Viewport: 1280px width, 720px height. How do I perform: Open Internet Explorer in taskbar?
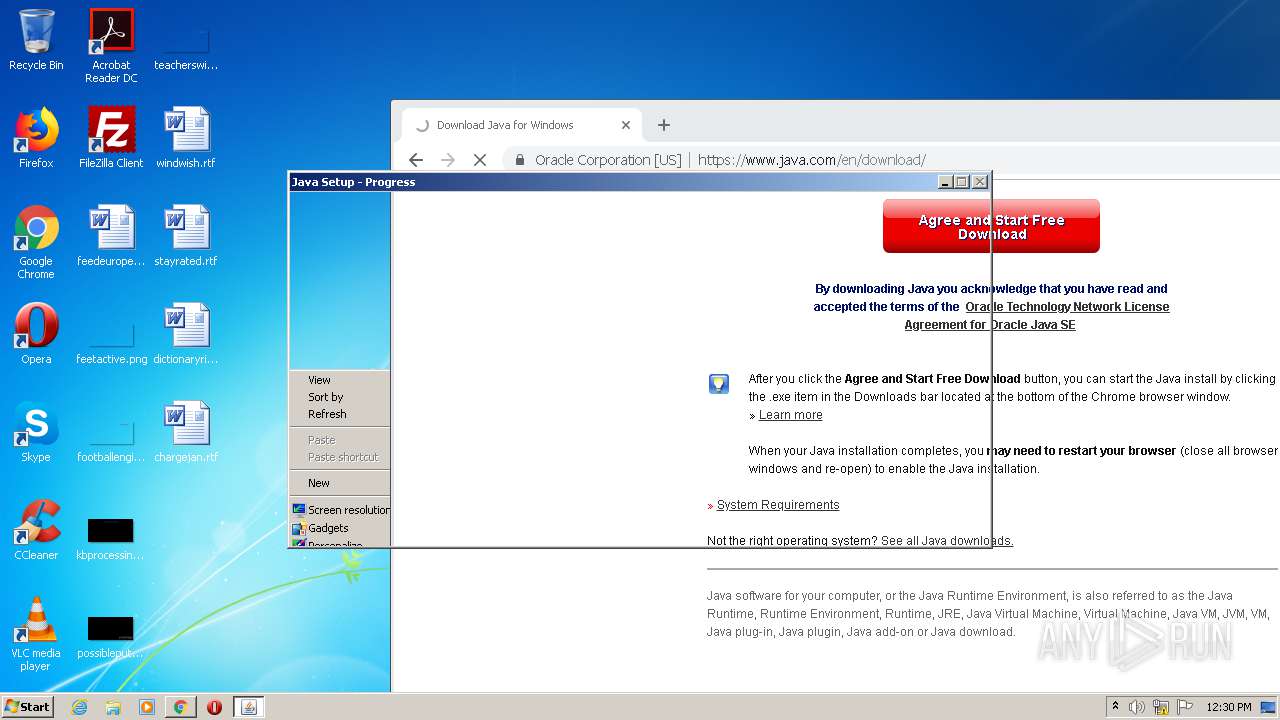point(79,707)
